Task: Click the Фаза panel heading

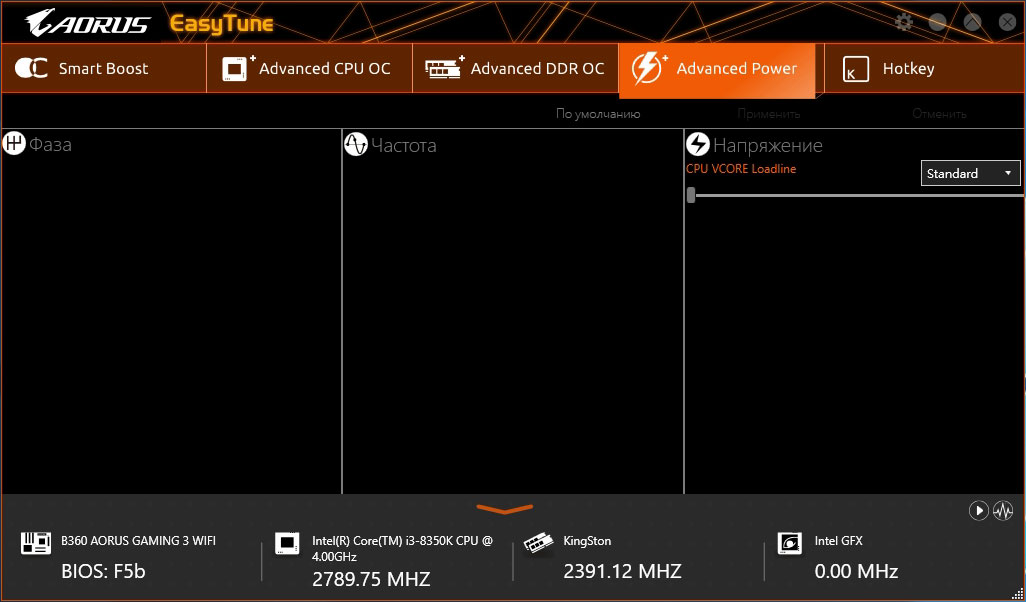Action: [x=50, y=144]
